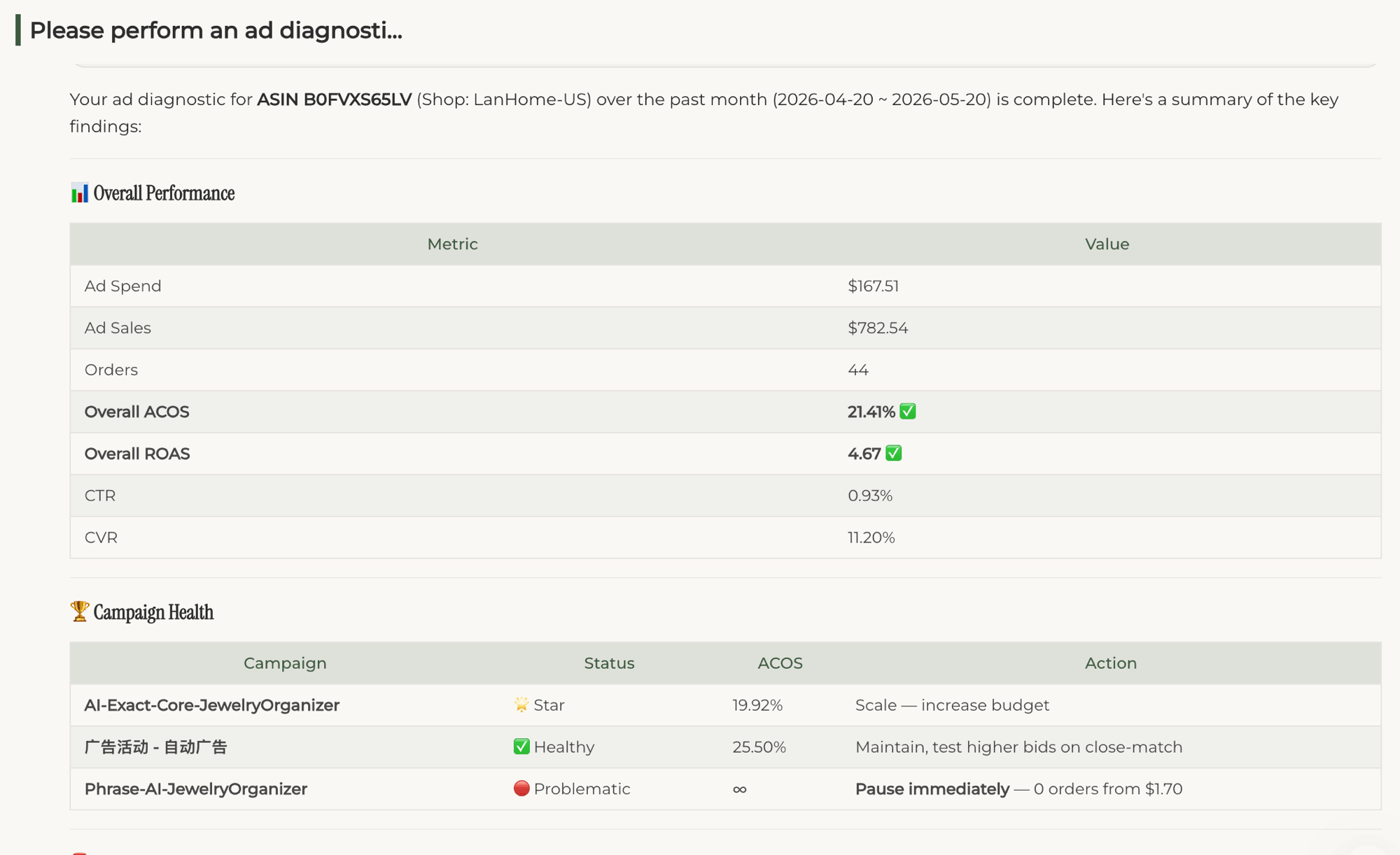
Task: Click the Problematic status label
Action: pos(582,789)
